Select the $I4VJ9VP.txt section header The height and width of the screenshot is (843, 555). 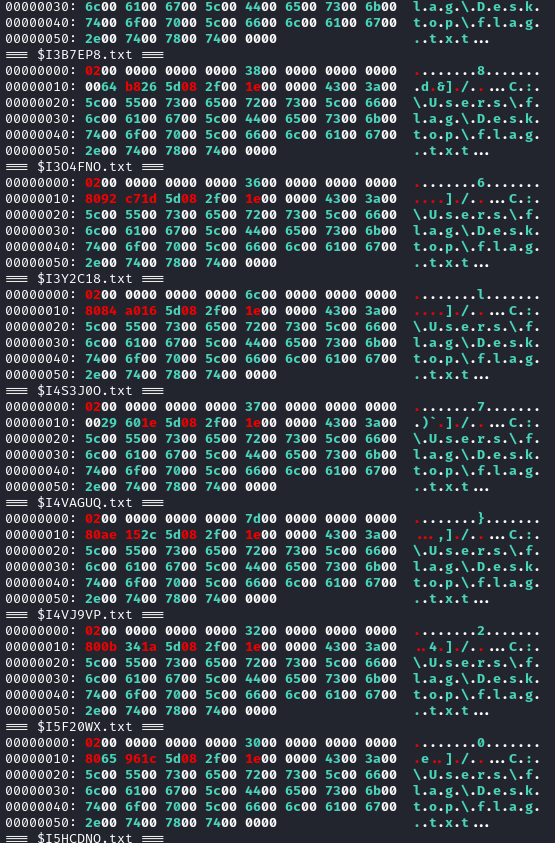point(84,615)
